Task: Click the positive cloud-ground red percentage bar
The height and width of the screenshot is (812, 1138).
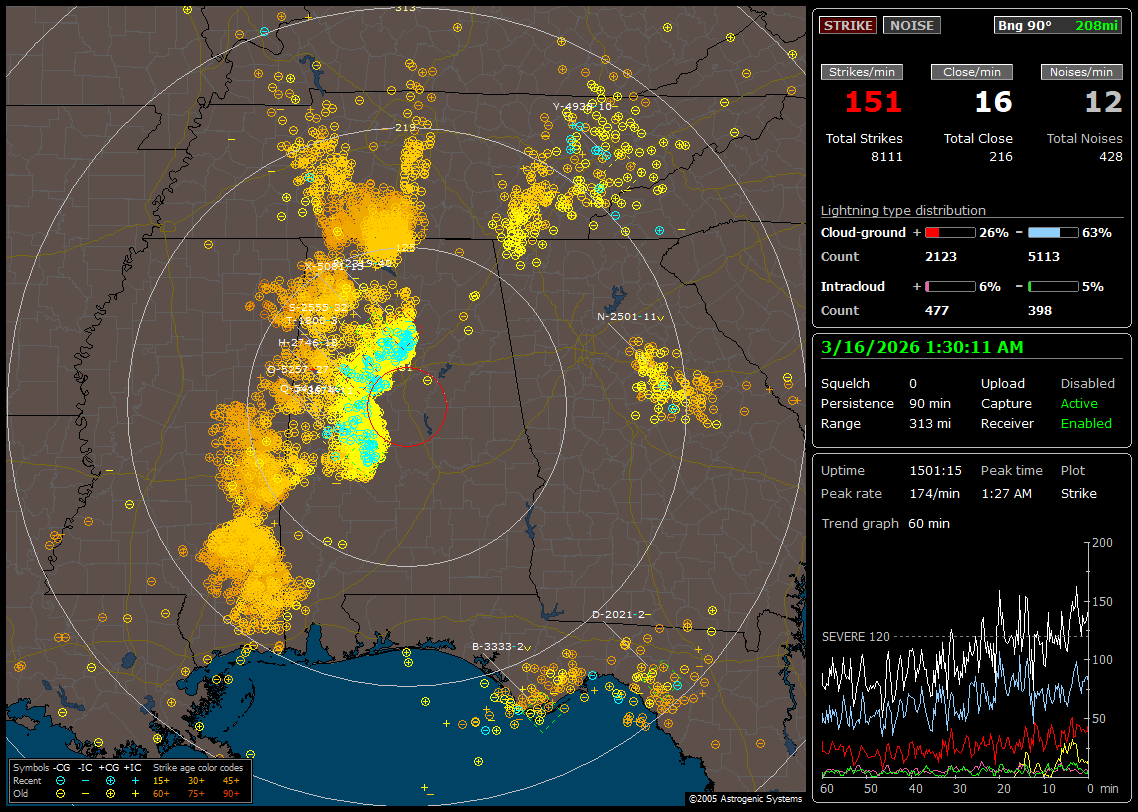Action: point(950,233)
